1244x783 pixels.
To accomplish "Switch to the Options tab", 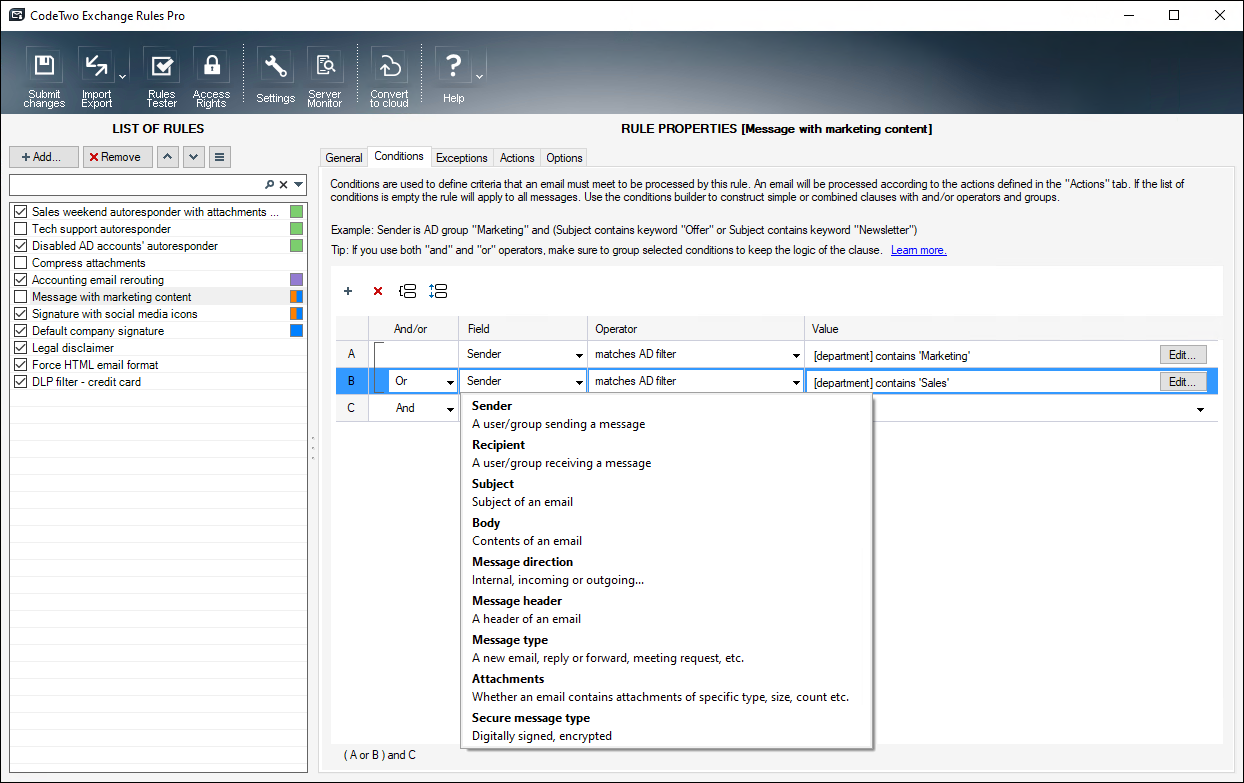I will point(564,158).
